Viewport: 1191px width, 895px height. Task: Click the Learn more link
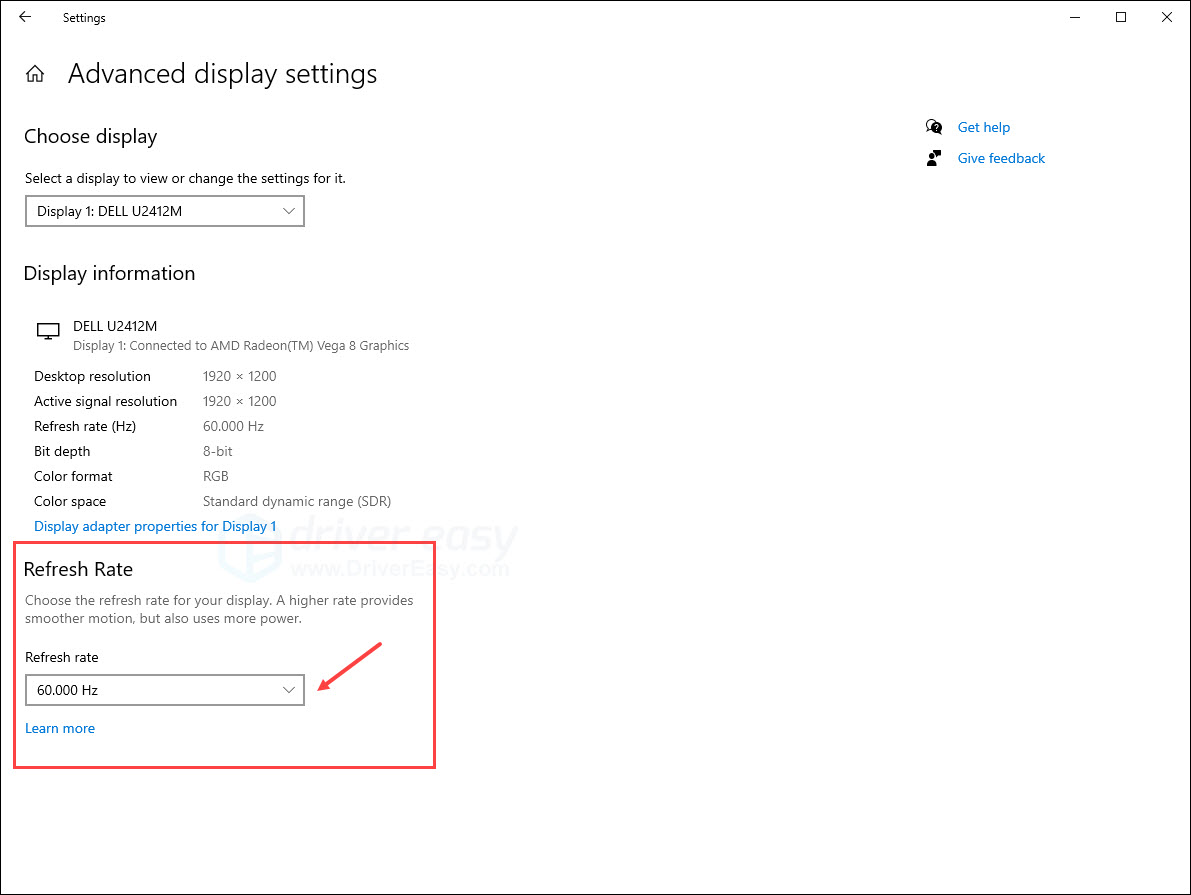coord(60,728)
